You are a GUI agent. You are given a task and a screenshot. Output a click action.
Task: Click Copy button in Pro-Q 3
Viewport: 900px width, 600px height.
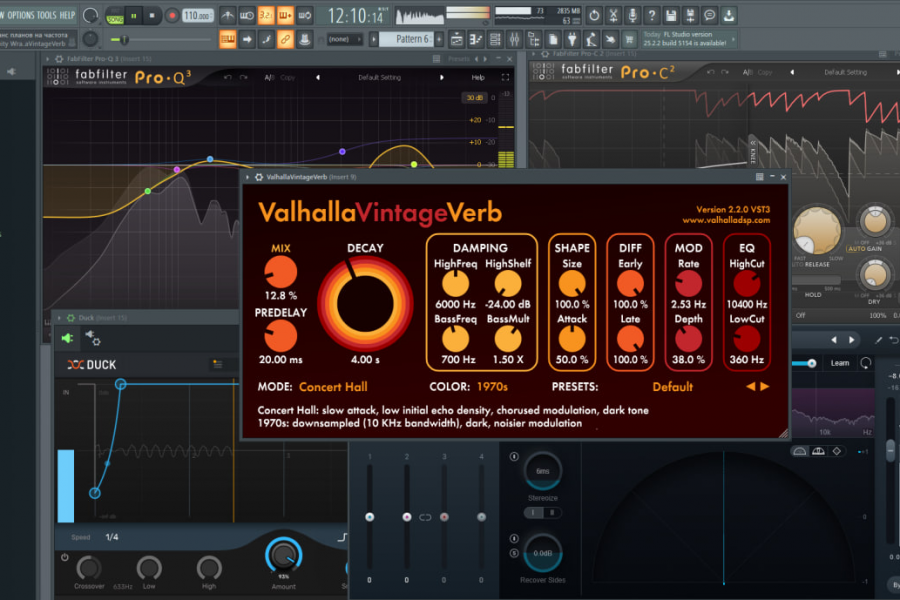pyautogui.click(x=288, y=78)
